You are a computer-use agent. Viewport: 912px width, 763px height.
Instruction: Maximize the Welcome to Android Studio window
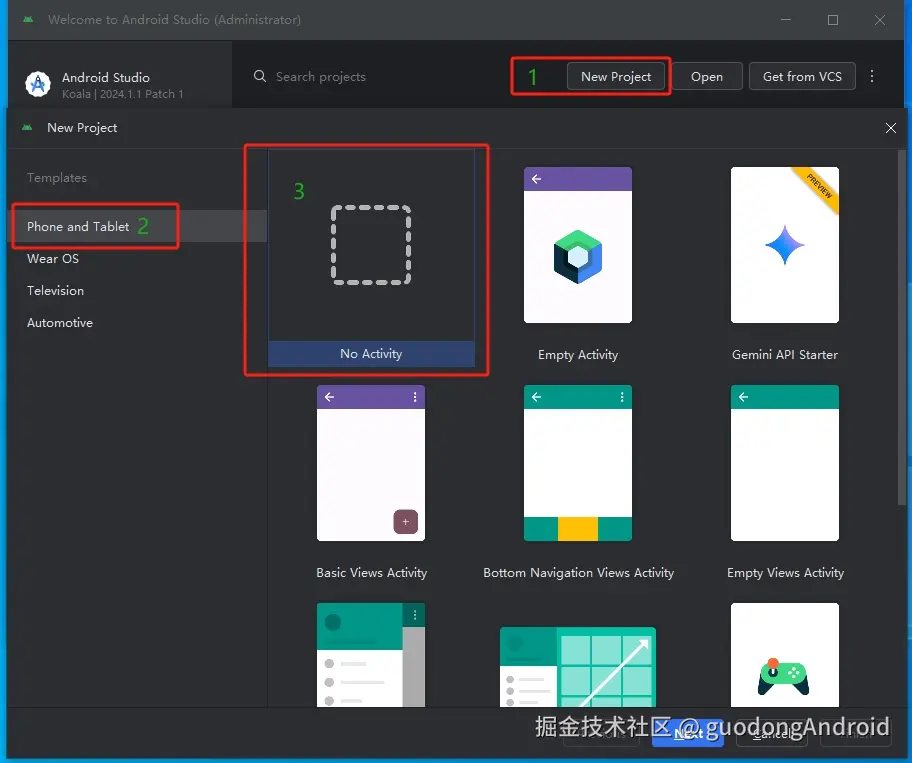833,20
